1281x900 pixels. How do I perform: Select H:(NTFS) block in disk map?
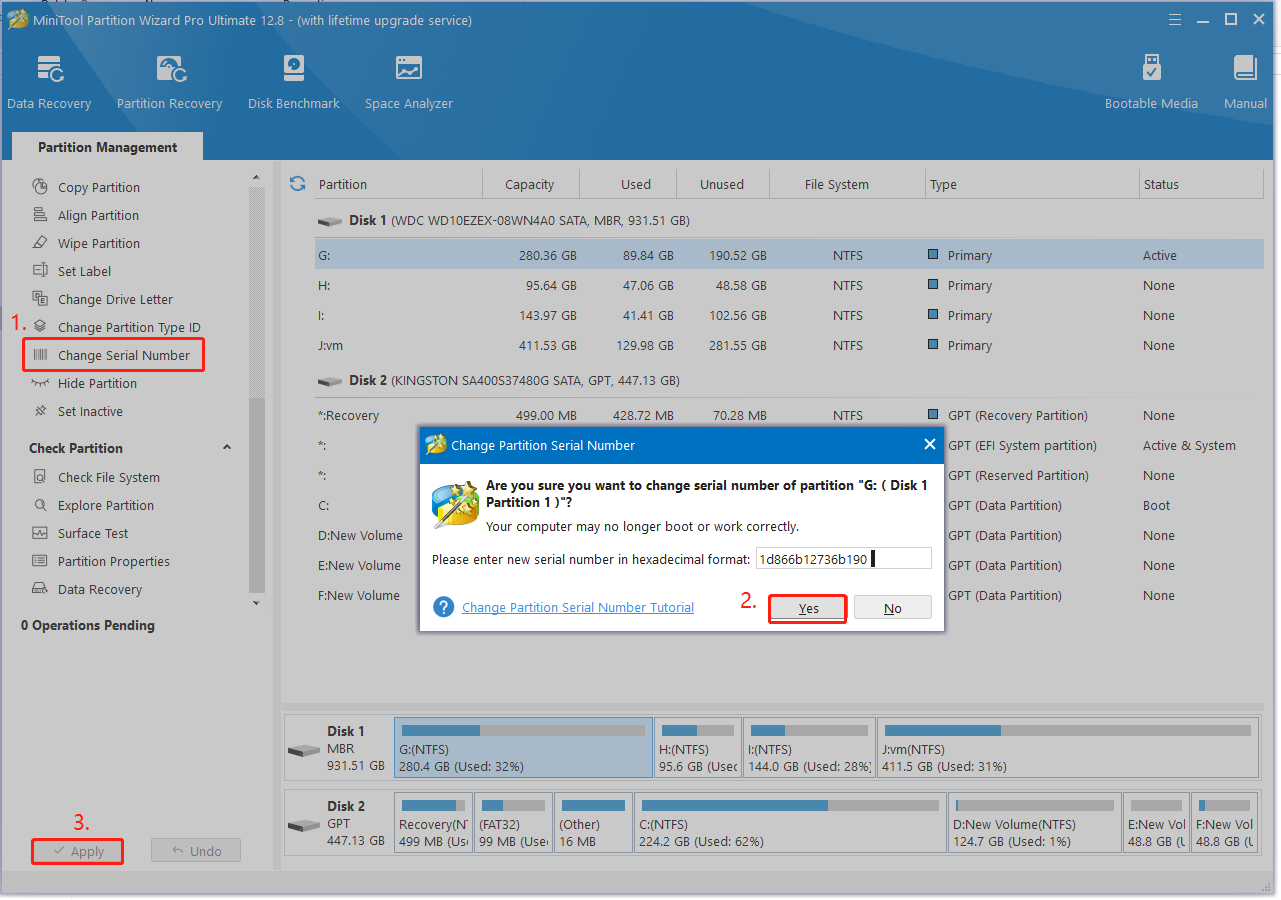(698, 748)
